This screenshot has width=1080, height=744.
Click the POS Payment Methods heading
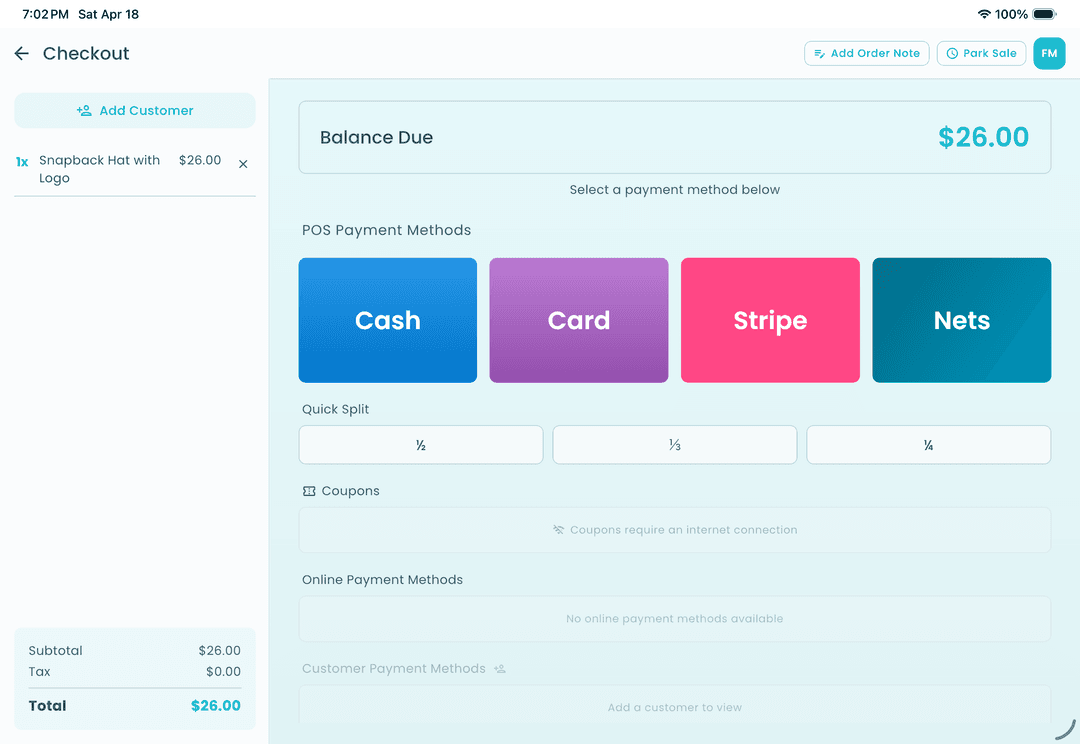(x=386, y=230)
